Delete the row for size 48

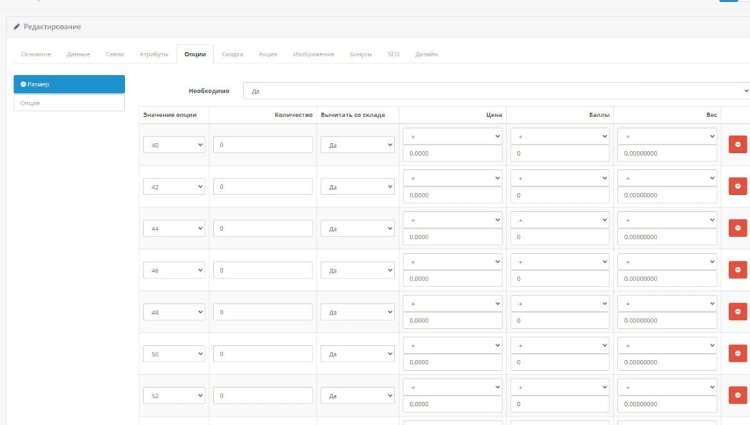[738, 312]
